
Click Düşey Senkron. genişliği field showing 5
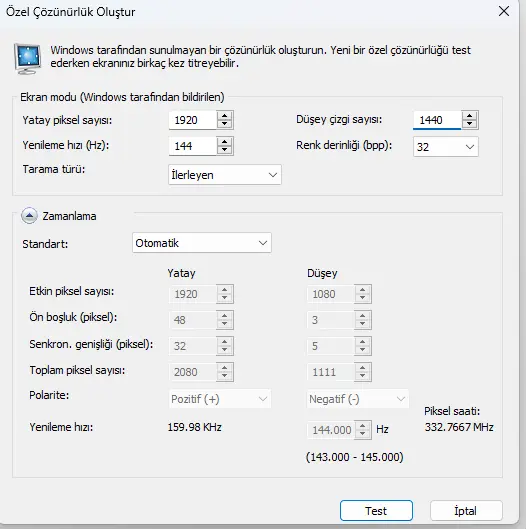point(331,346)
